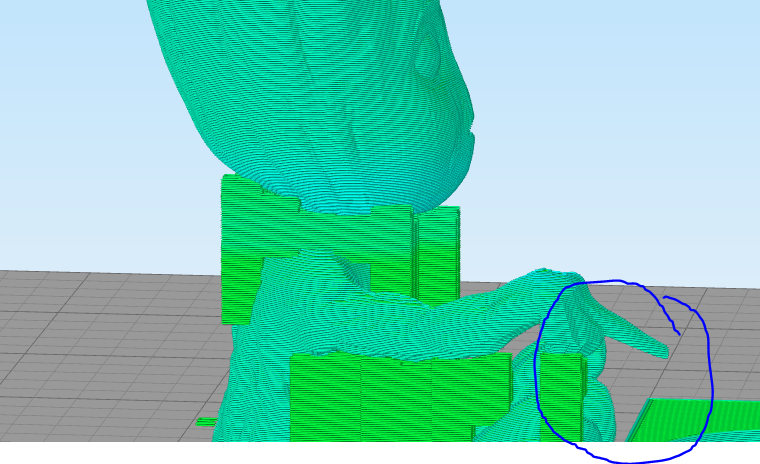Viewport: 760px width, 464px height.
Task: Click the tiny green skirt fragment beside the model base
Action: (x=206, y=422)
